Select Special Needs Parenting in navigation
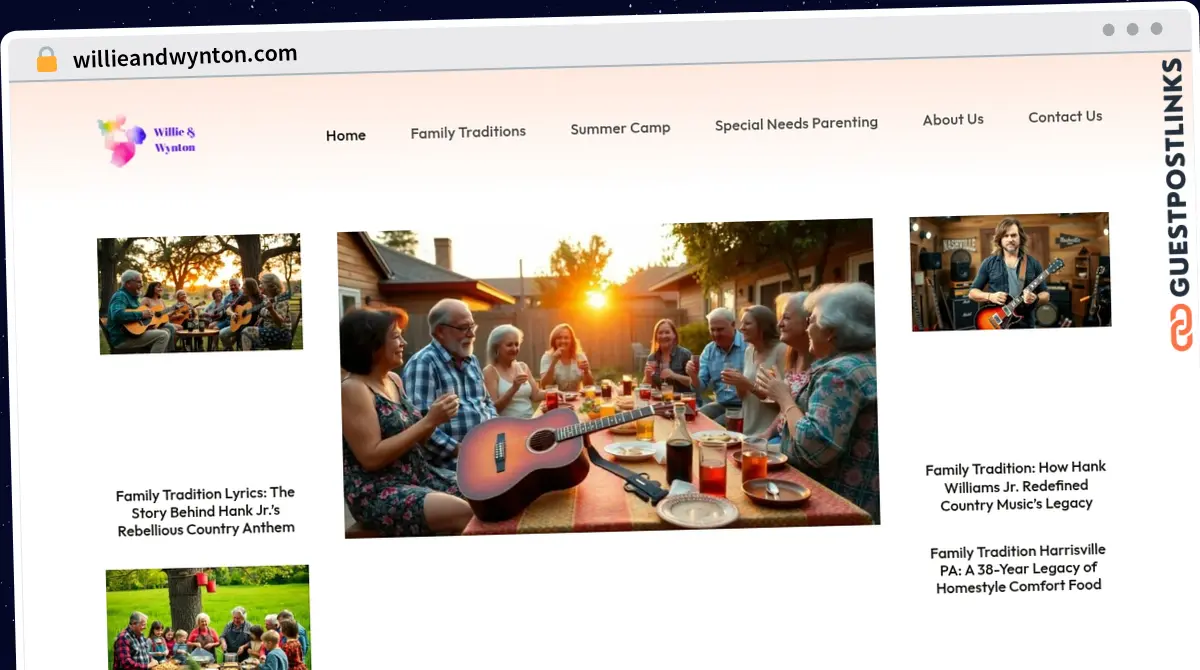Image resolution: width=1200 pixels, height=670 pixels. click(x=796, y=124)
